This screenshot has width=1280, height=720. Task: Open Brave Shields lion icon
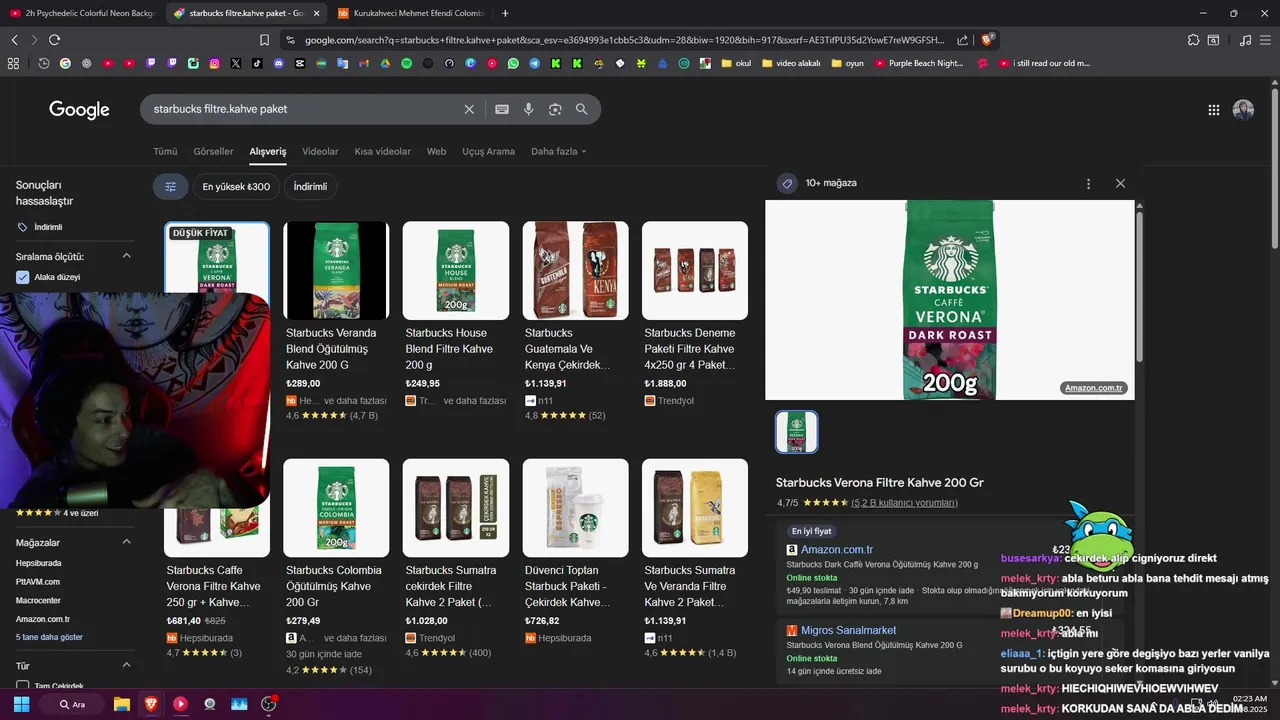pos(987,40)
